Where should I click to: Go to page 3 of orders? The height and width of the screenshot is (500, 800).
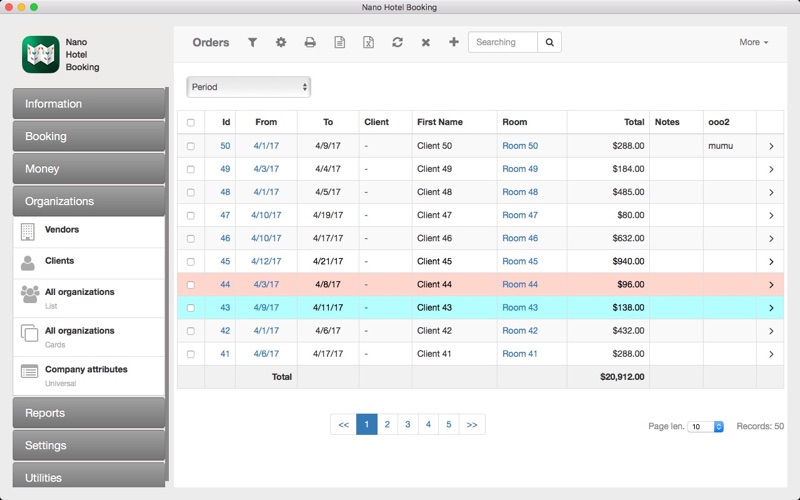[408, 424]
